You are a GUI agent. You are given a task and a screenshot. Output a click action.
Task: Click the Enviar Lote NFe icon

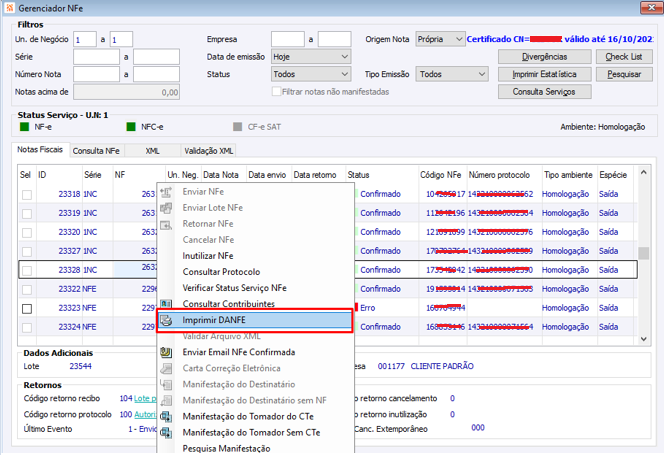tap(167, 207)
